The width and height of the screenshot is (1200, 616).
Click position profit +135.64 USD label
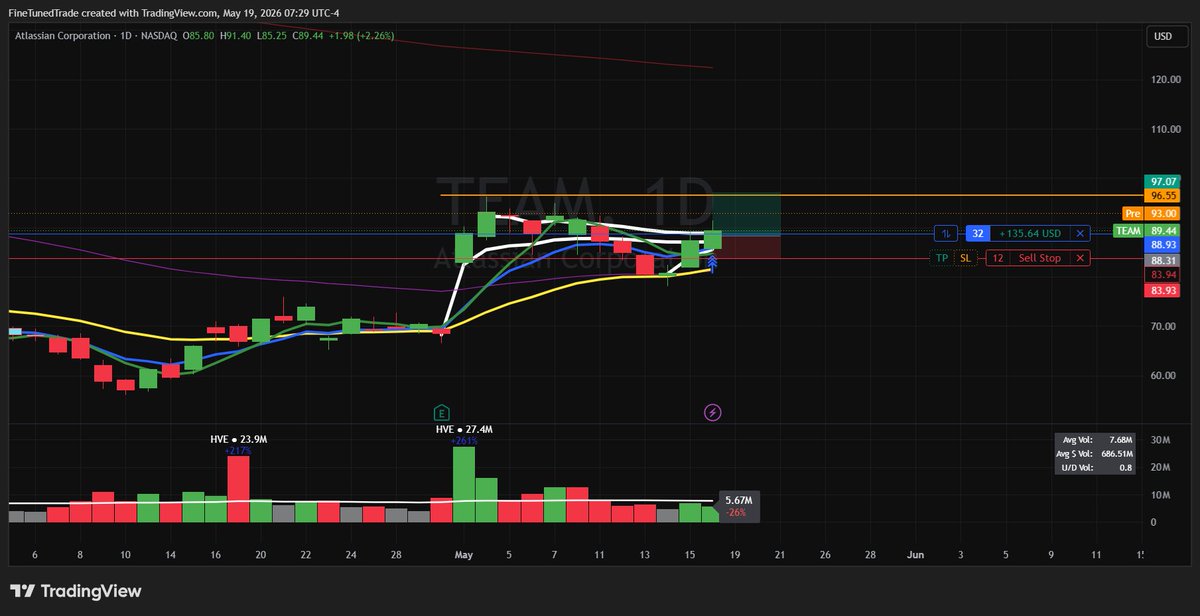pyautogui.click(x=1032, y=233)
